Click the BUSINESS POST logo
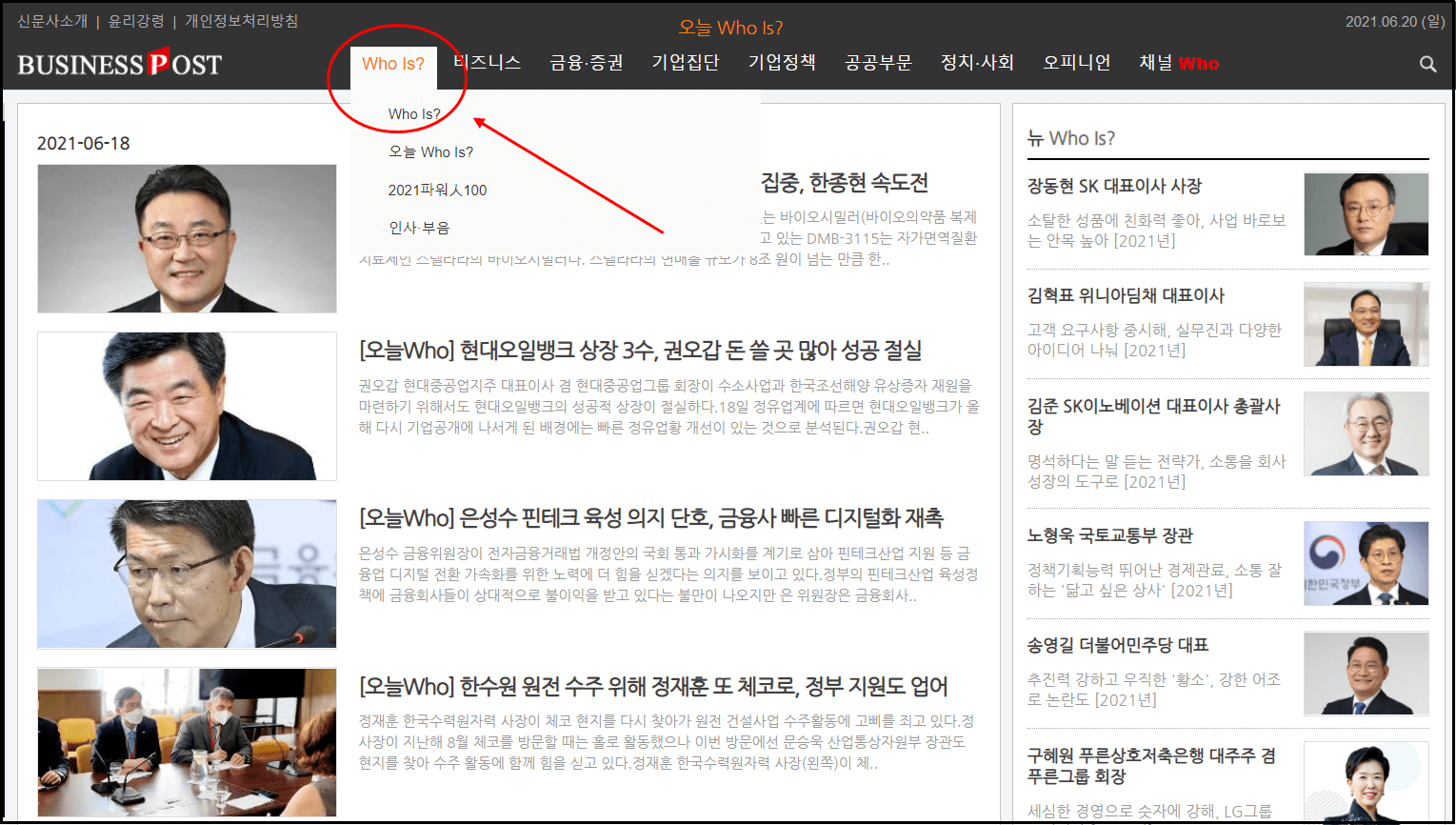 117,63
